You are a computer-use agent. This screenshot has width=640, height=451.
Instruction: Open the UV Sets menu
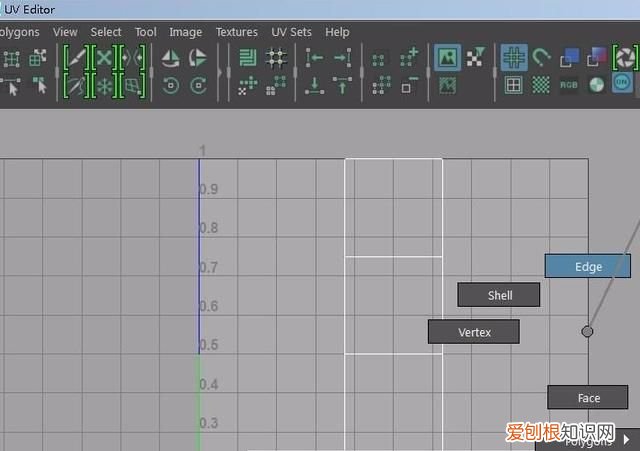tap(291, 32)
